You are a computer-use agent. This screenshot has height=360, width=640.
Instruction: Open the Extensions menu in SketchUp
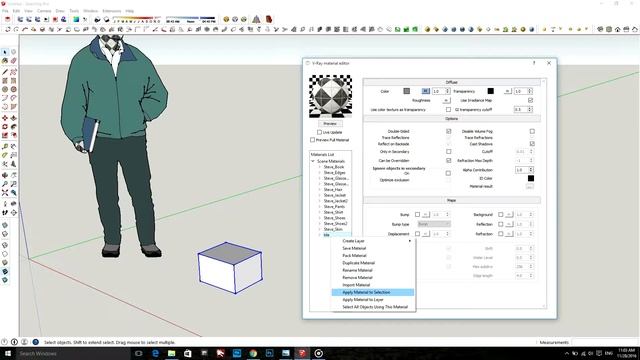[x=111, y=11]
